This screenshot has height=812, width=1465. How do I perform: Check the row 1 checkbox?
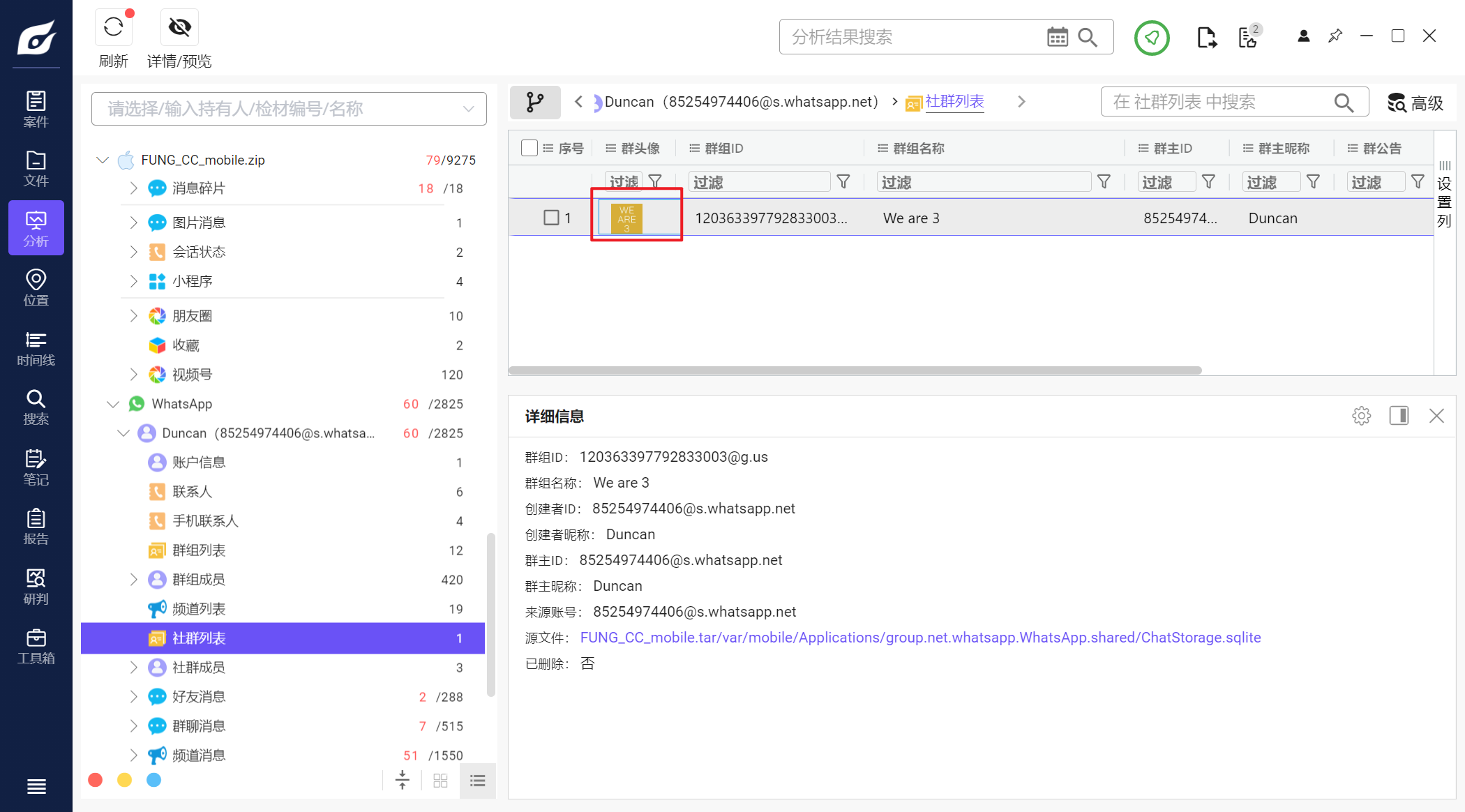[x=551, y=218]
